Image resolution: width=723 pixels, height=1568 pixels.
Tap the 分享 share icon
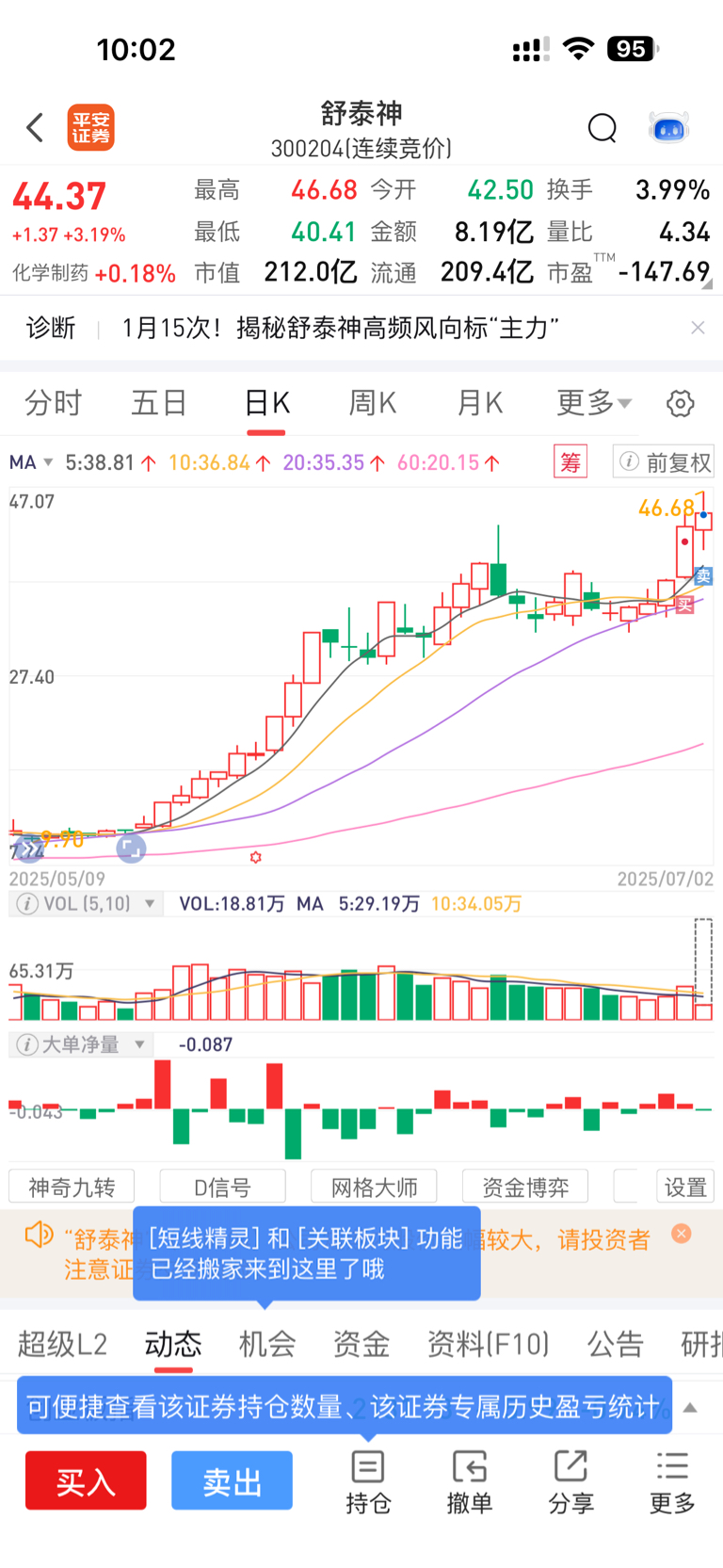coord(571,1482)
